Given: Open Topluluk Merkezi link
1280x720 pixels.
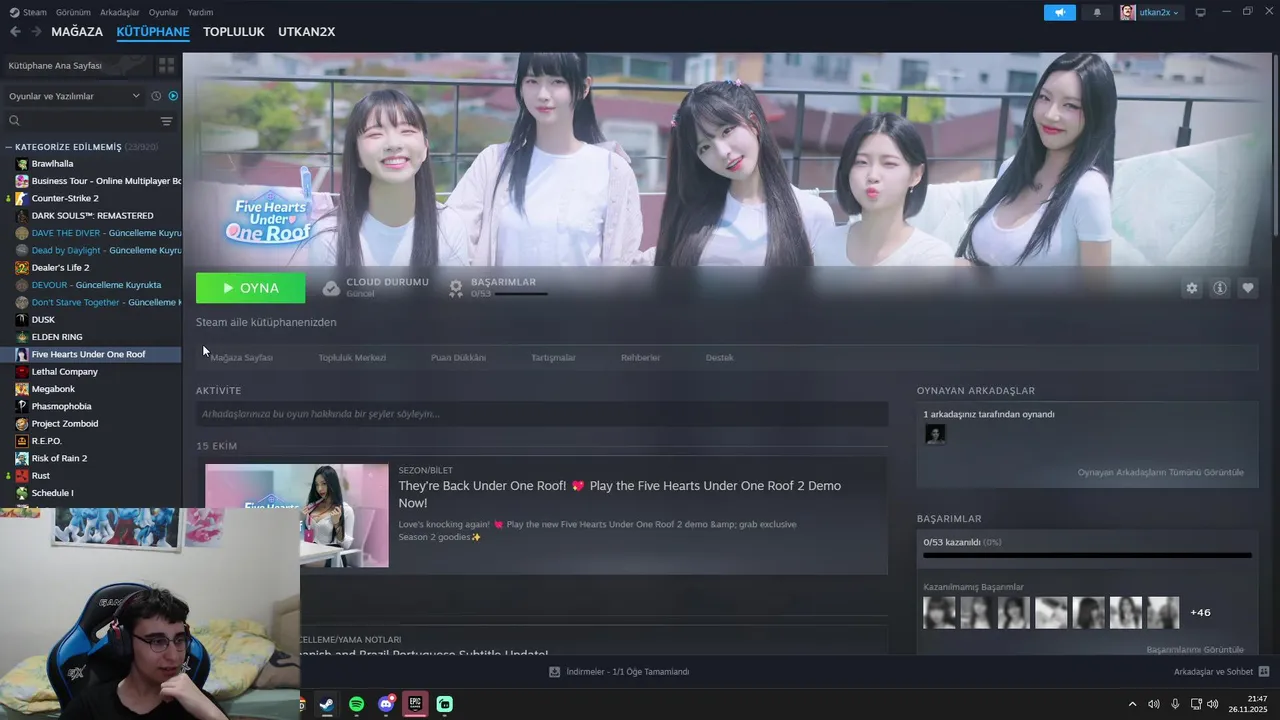Looking at the screenshot, I should pos(352,358).
